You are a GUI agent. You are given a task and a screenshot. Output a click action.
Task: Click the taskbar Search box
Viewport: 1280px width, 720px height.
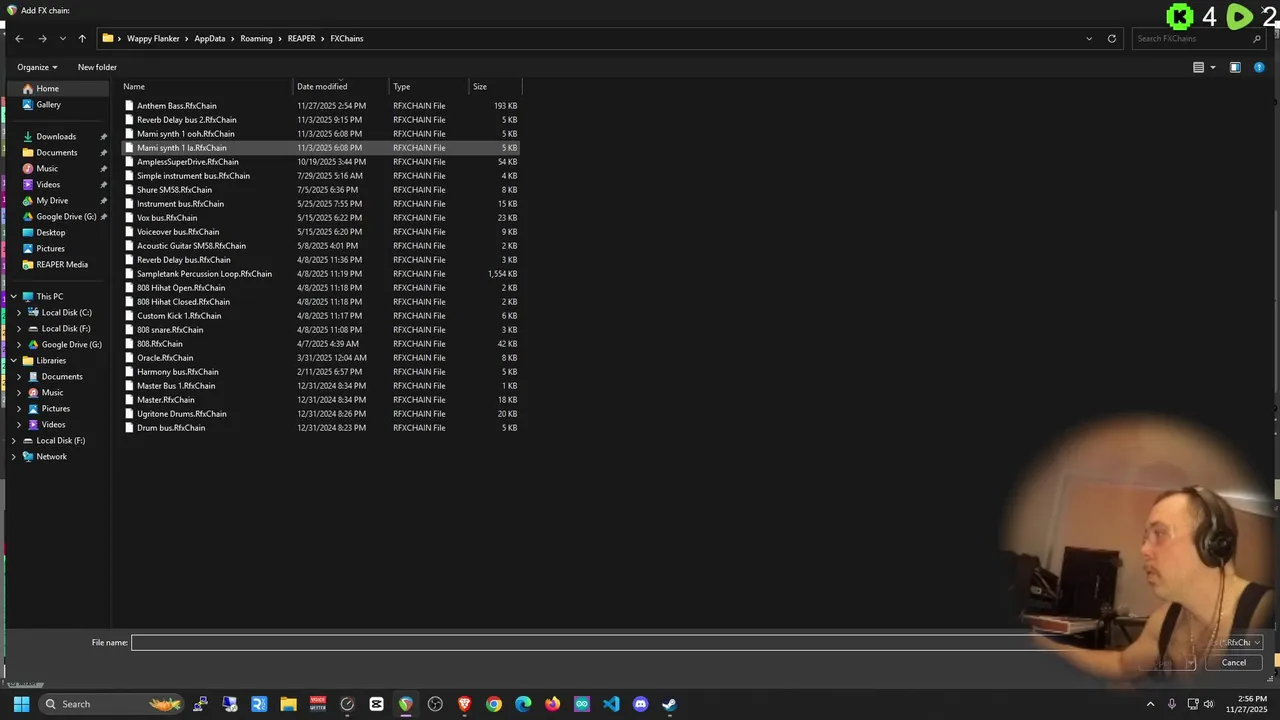pos(113,704)
